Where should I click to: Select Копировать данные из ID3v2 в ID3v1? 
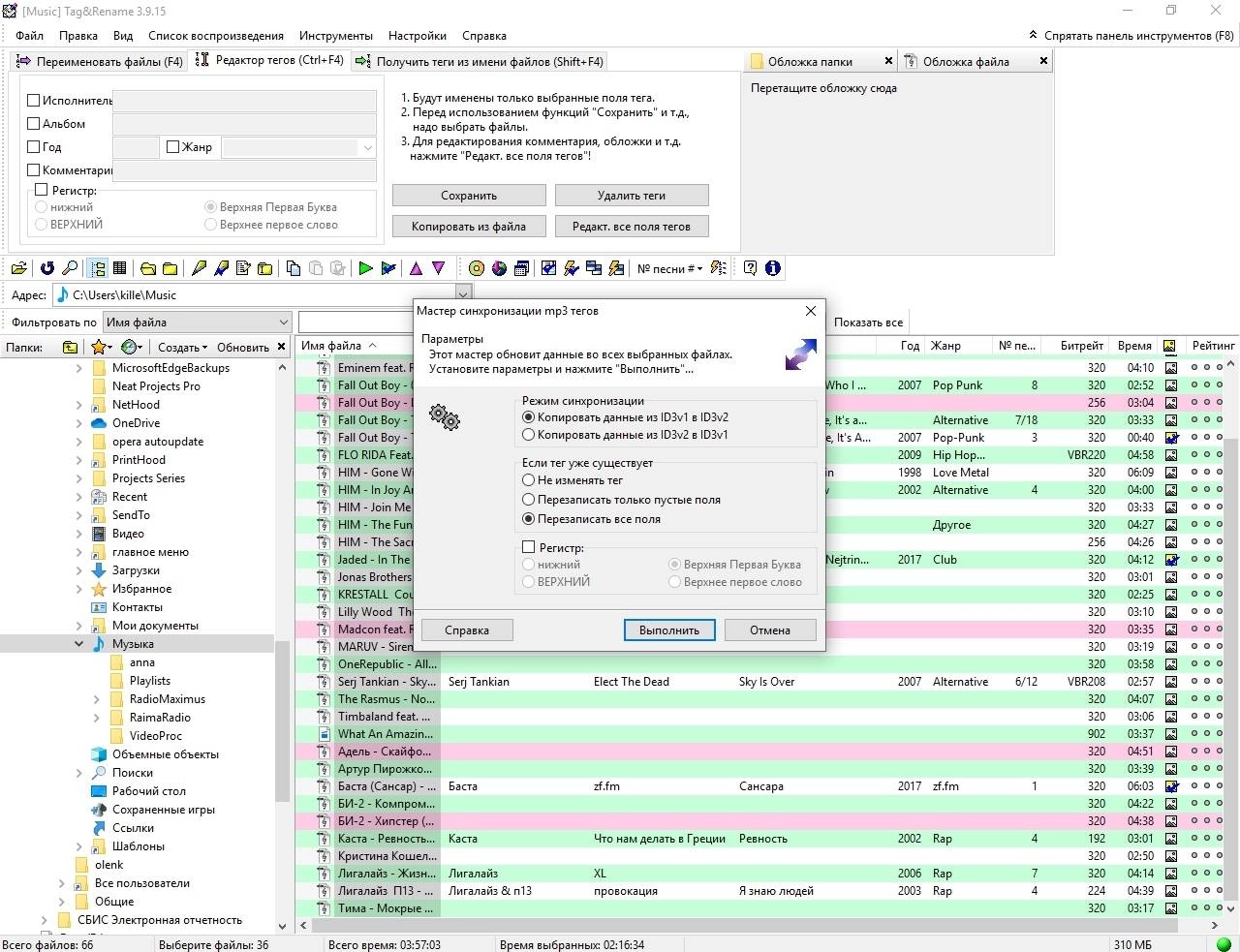(529, 435)
